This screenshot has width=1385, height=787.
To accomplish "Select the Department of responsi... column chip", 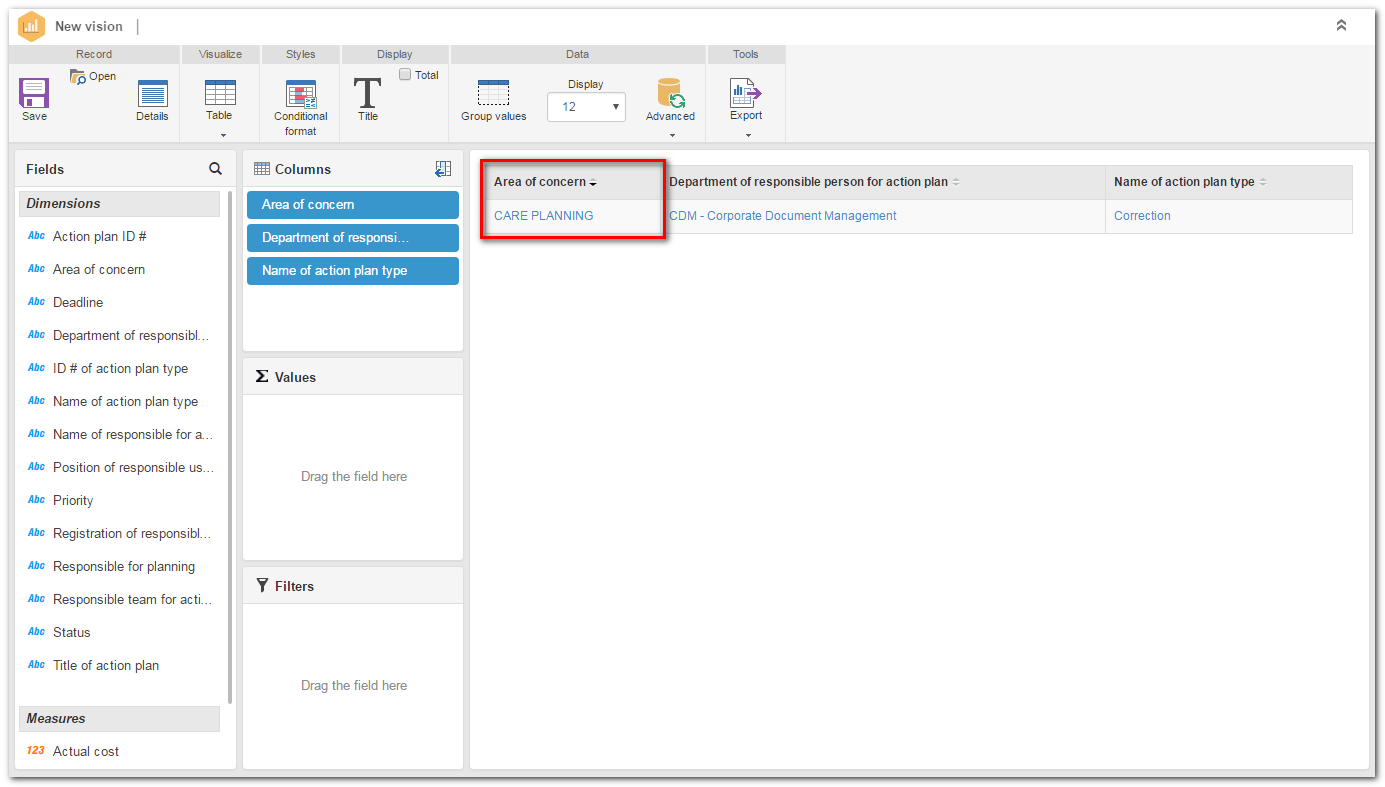I will tap(353, 238).
